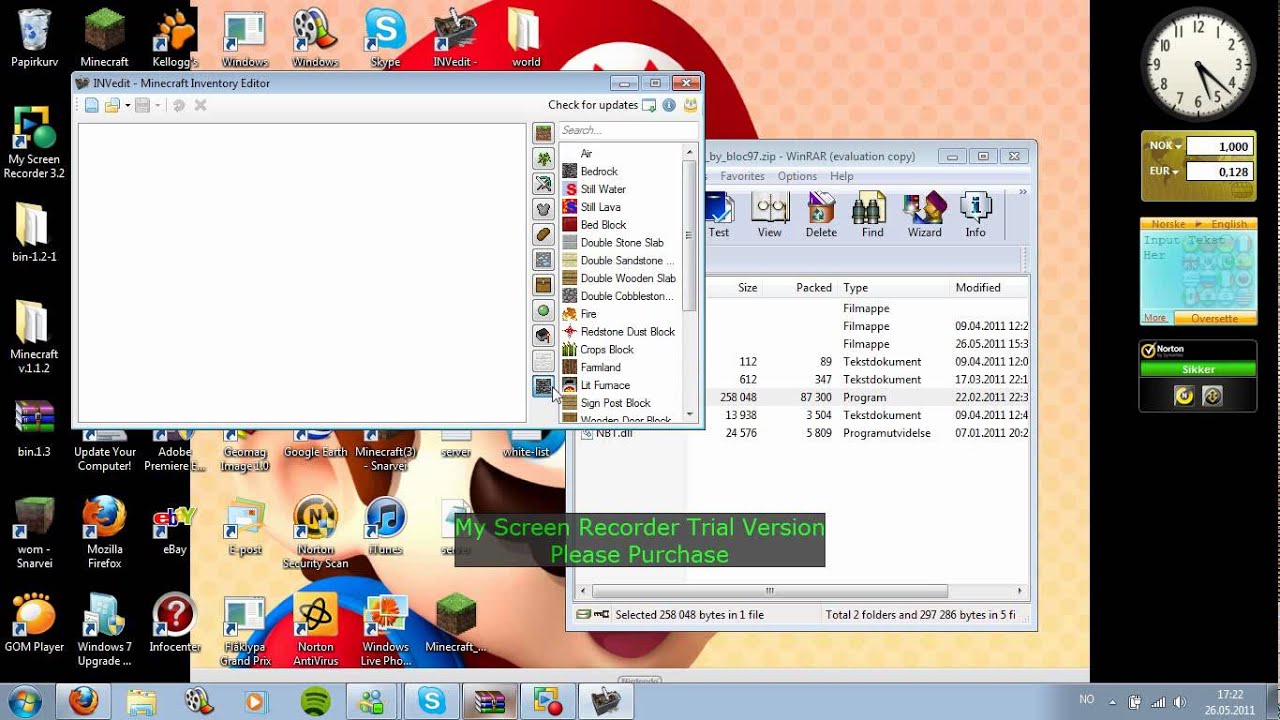This screenshot has height=720, width=1280.
Task: Click the Oversette translate button
Action: pyautogui.click(x=1214, y=318)
